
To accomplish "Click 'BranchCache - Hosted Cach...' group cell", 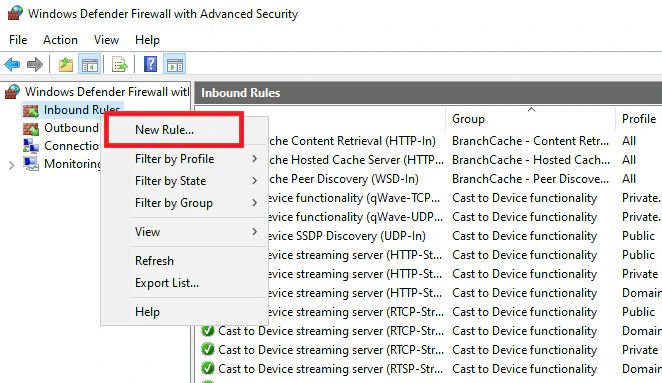I will pos(531,160).
